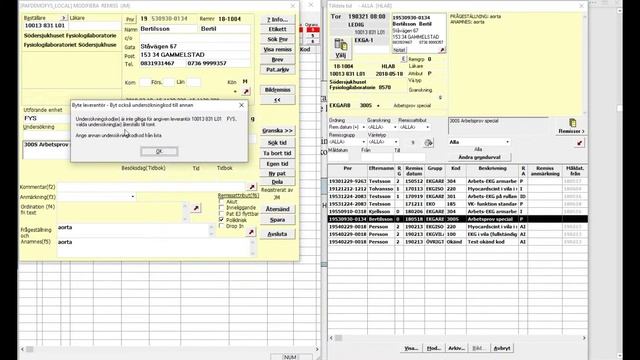
Task: Open the Granskning filter dropdown
Action: coord(395,127)
